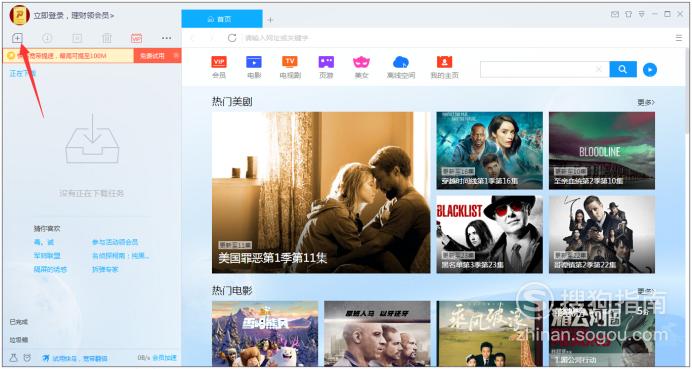Open the message envelope icon in the title bar
The width and height of the screenshot is (692, 369).
point(615,15)
